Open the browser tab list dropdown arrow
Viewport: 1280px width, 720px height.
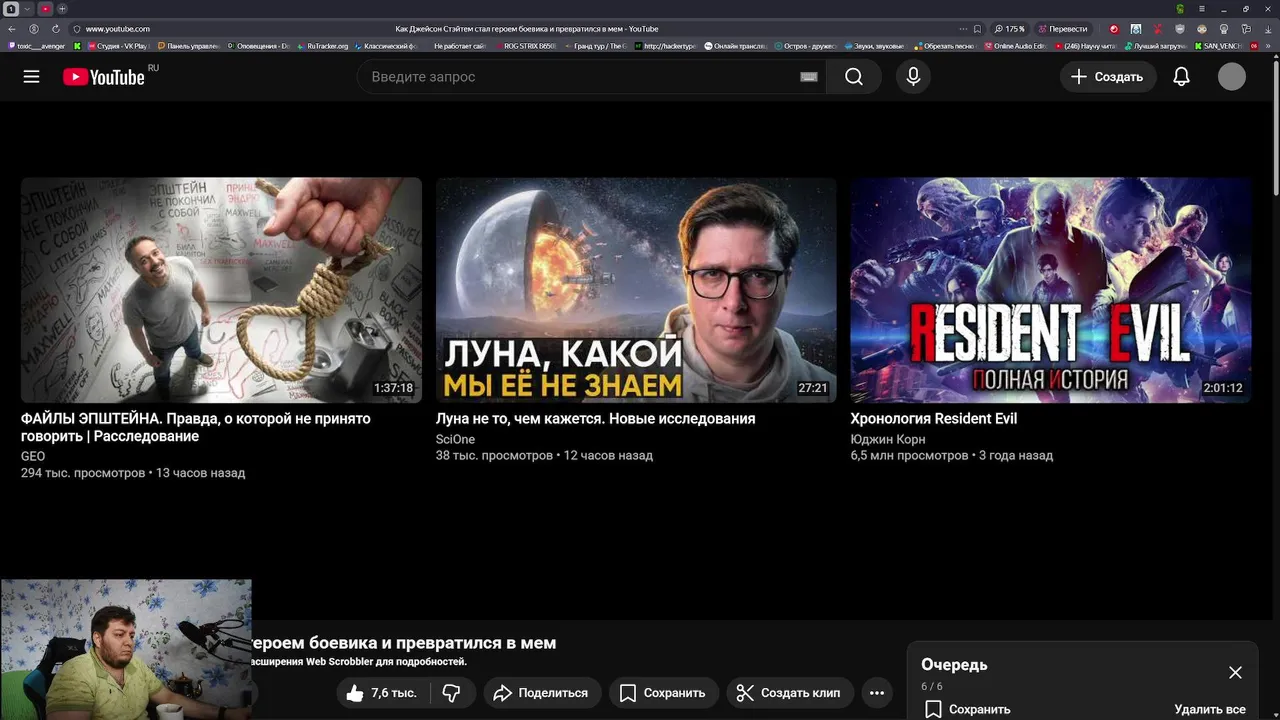point(27,9)
